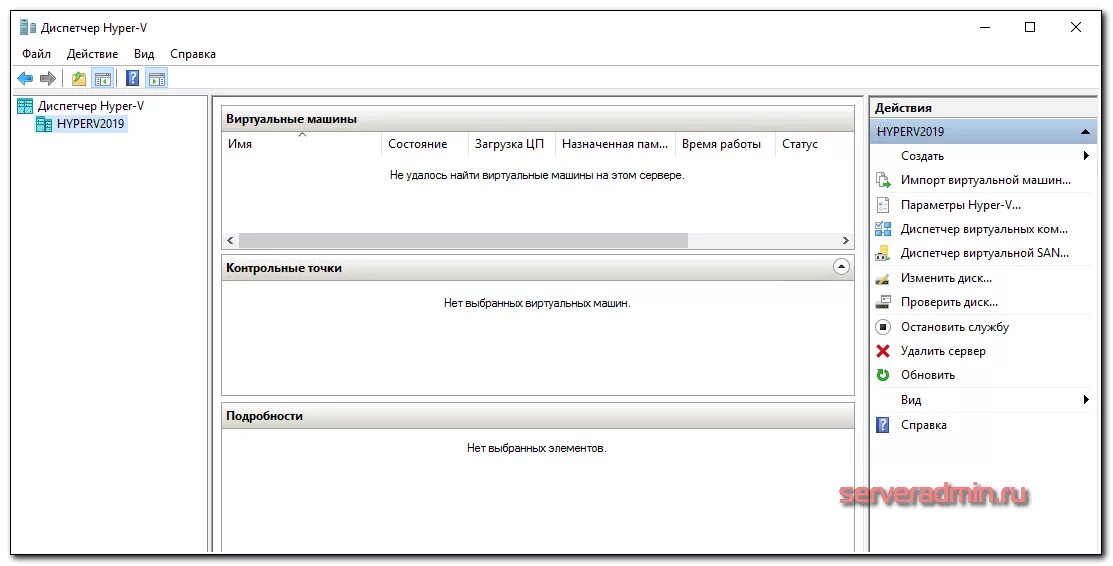
Task: Select Диспетчер Hyper-V root tree node
Action: [91, 106]
